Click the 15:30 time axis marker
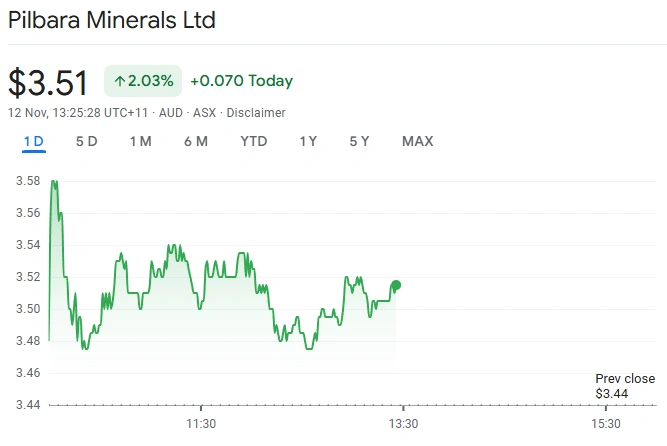The height and width of the screenshot is (446, 667). coord(605,423)
